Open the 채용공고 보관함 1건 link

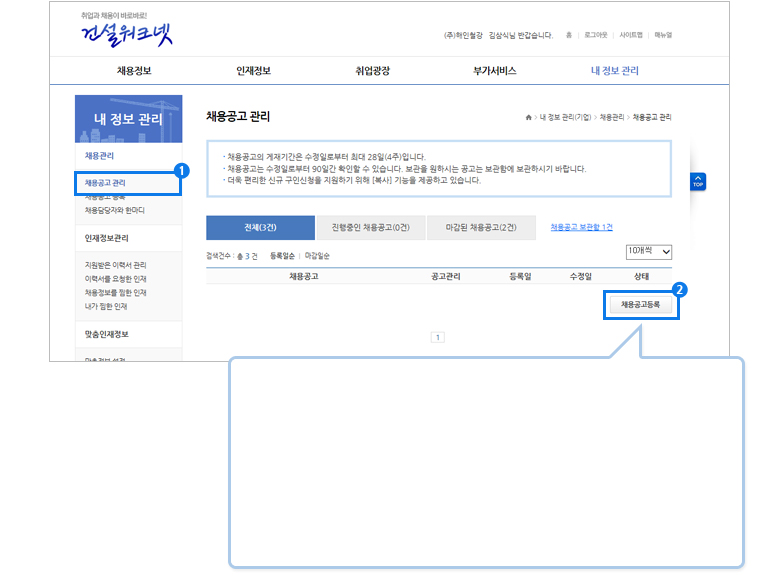pos(581,227)
